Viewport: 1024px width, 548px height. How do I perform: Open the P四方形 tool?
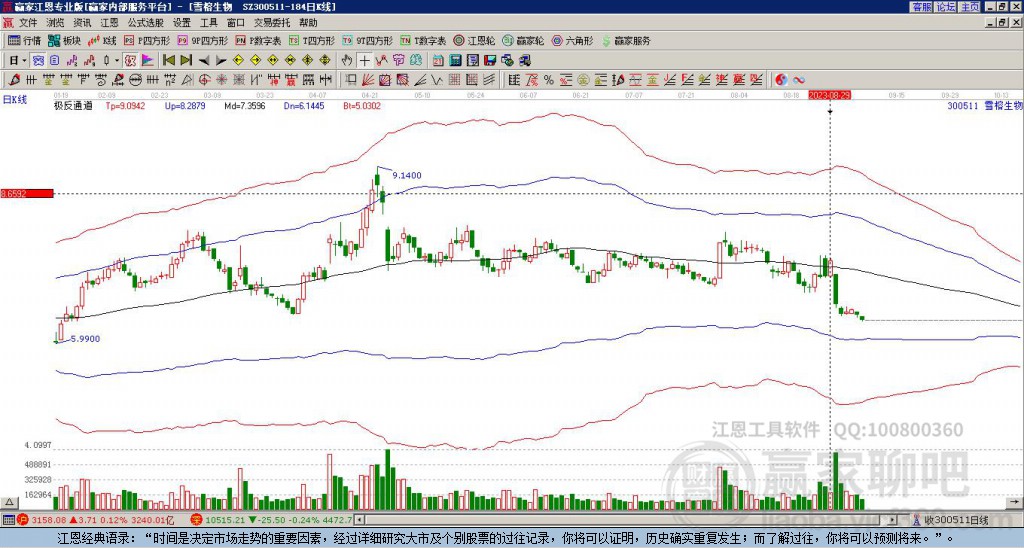(x=148, y=40)
